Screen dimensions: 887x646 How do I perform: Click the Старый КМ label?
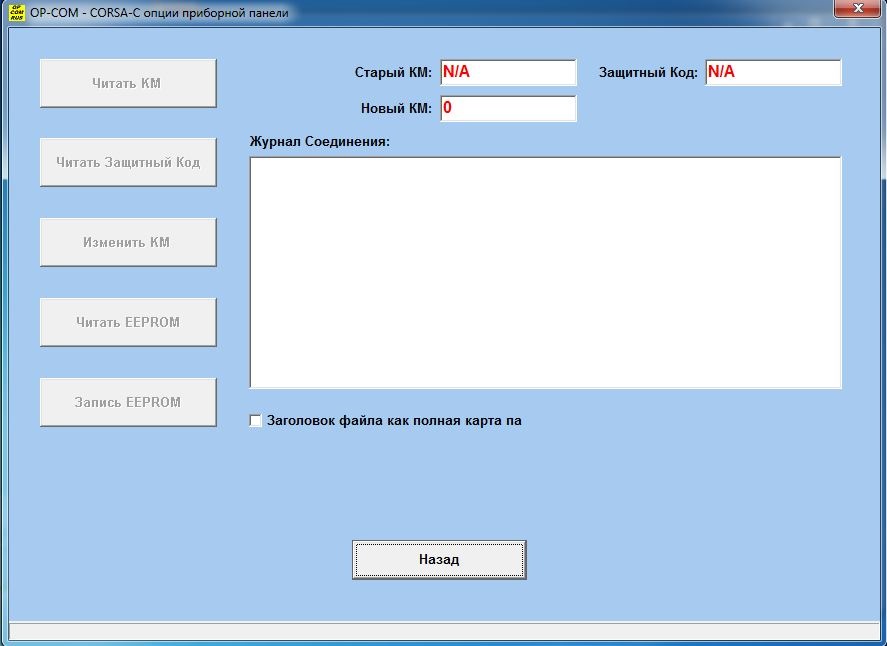(x=393, y=72)
